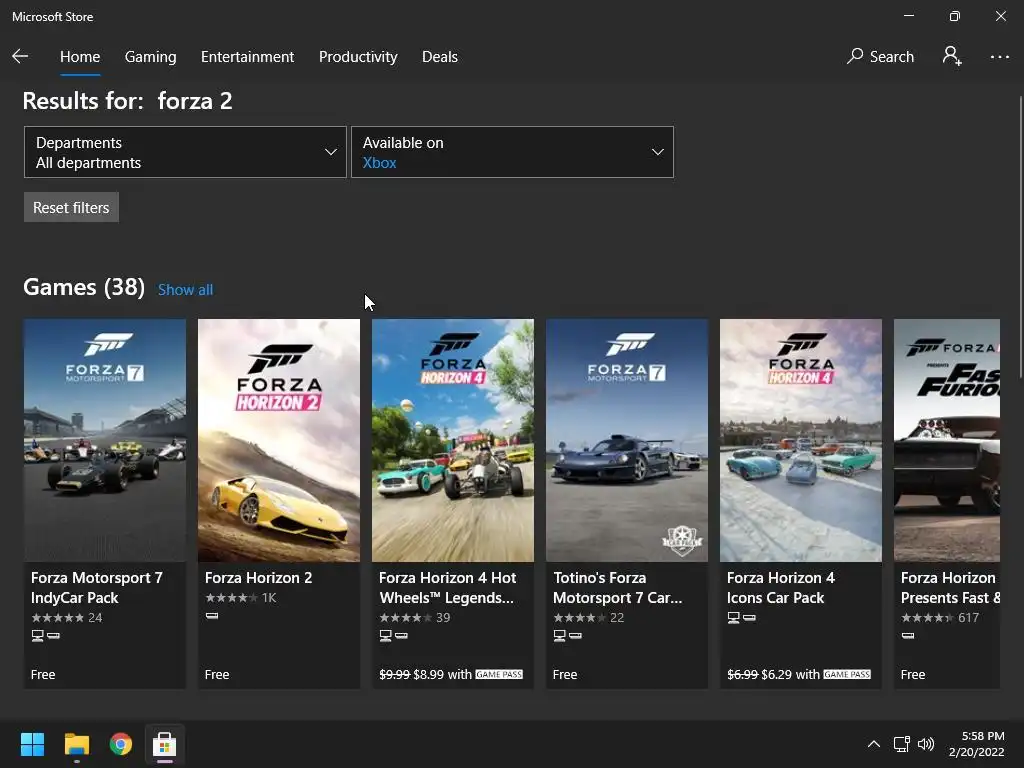Click the Games (38) heading
The width and height of the screenshot is (1024, 768).
84,287
